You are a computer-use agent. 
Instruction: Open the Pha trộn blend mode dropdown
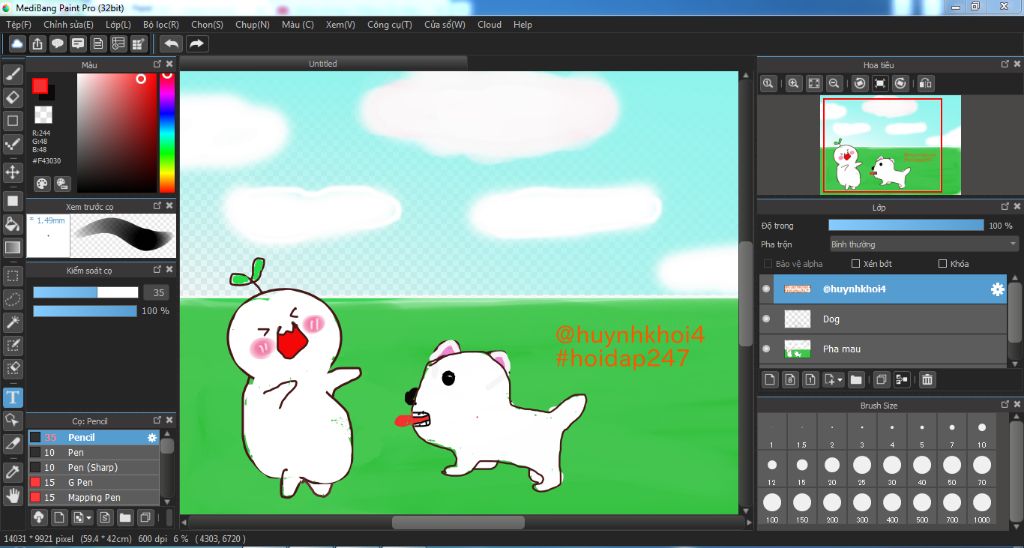pos(923,244)
